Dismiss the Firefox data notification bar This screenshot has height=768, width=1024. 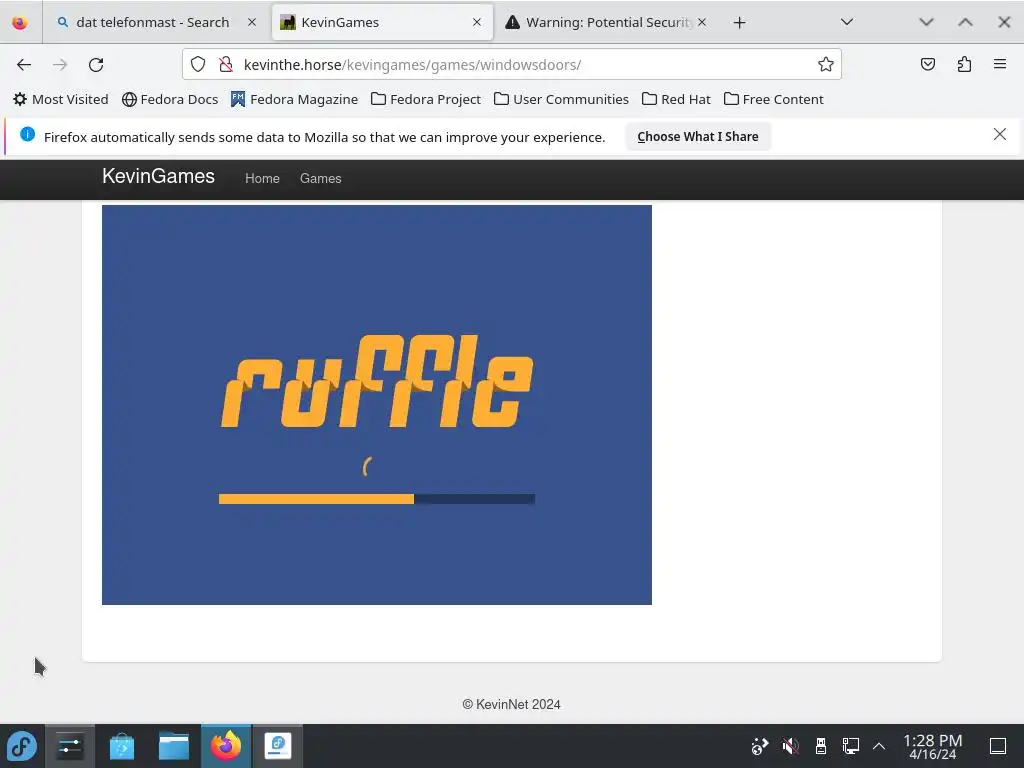[1000, 135]
